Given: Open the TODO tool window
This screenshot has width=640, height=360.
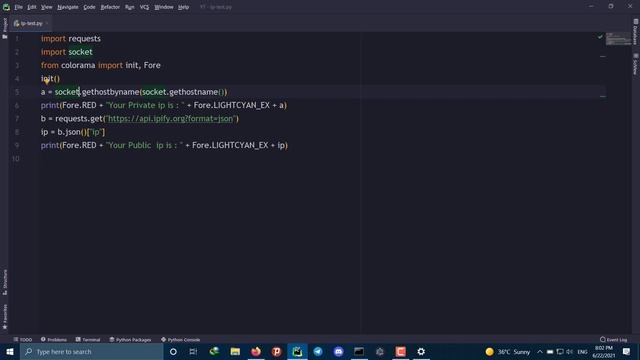Looking at the screenshot, I should [x=23, y=340].
